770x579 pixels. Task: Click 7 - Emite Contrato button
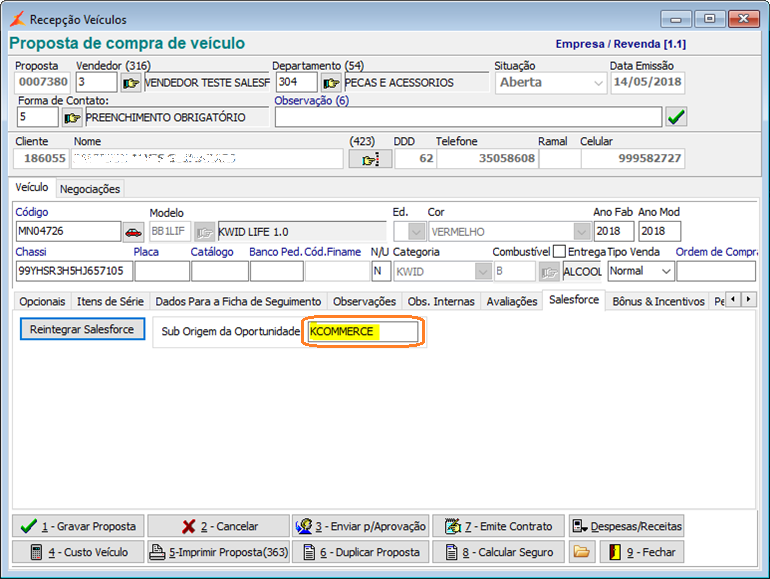tap(499, 526)
